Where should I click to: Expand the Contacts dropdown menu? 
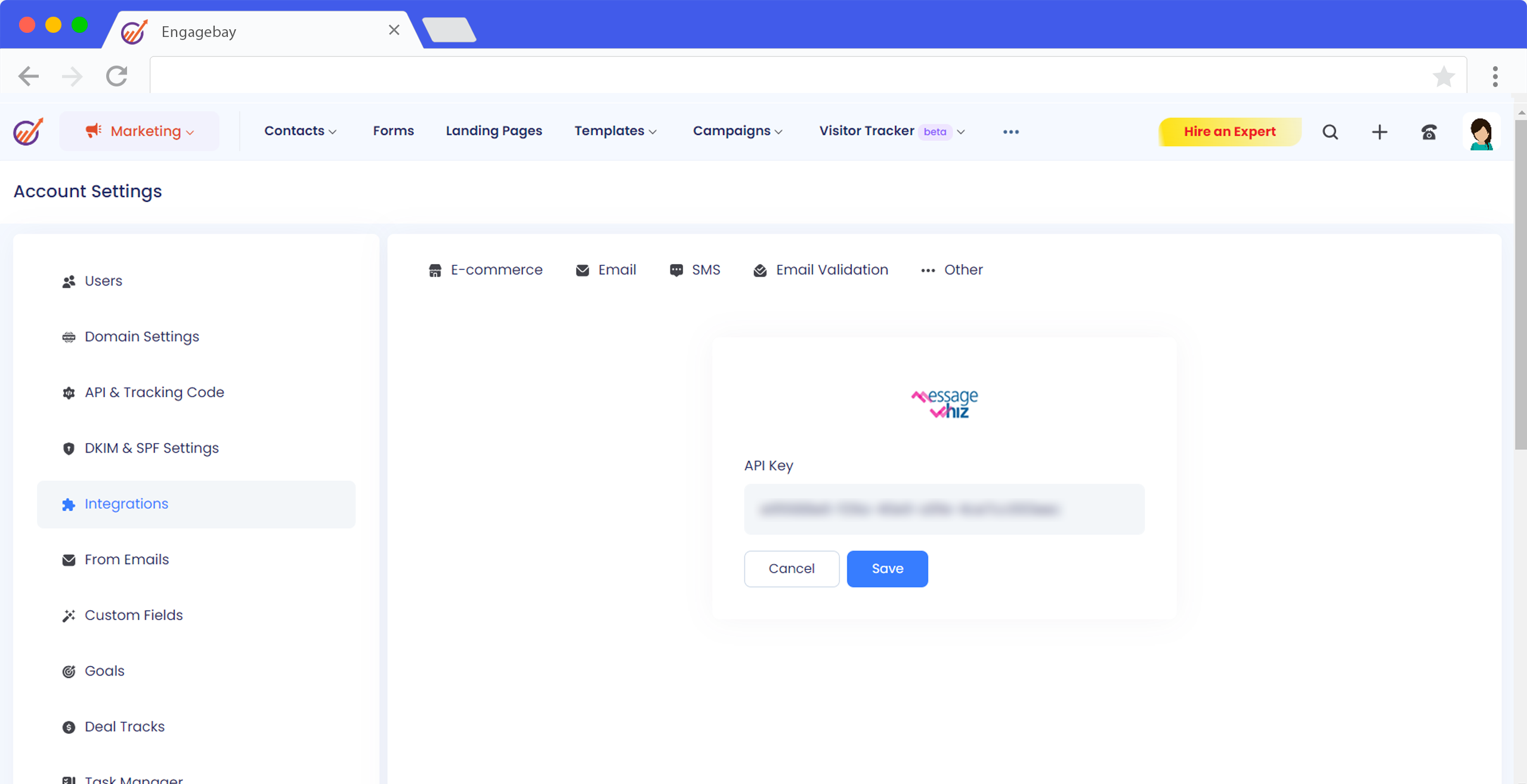[x=300, y=131]
